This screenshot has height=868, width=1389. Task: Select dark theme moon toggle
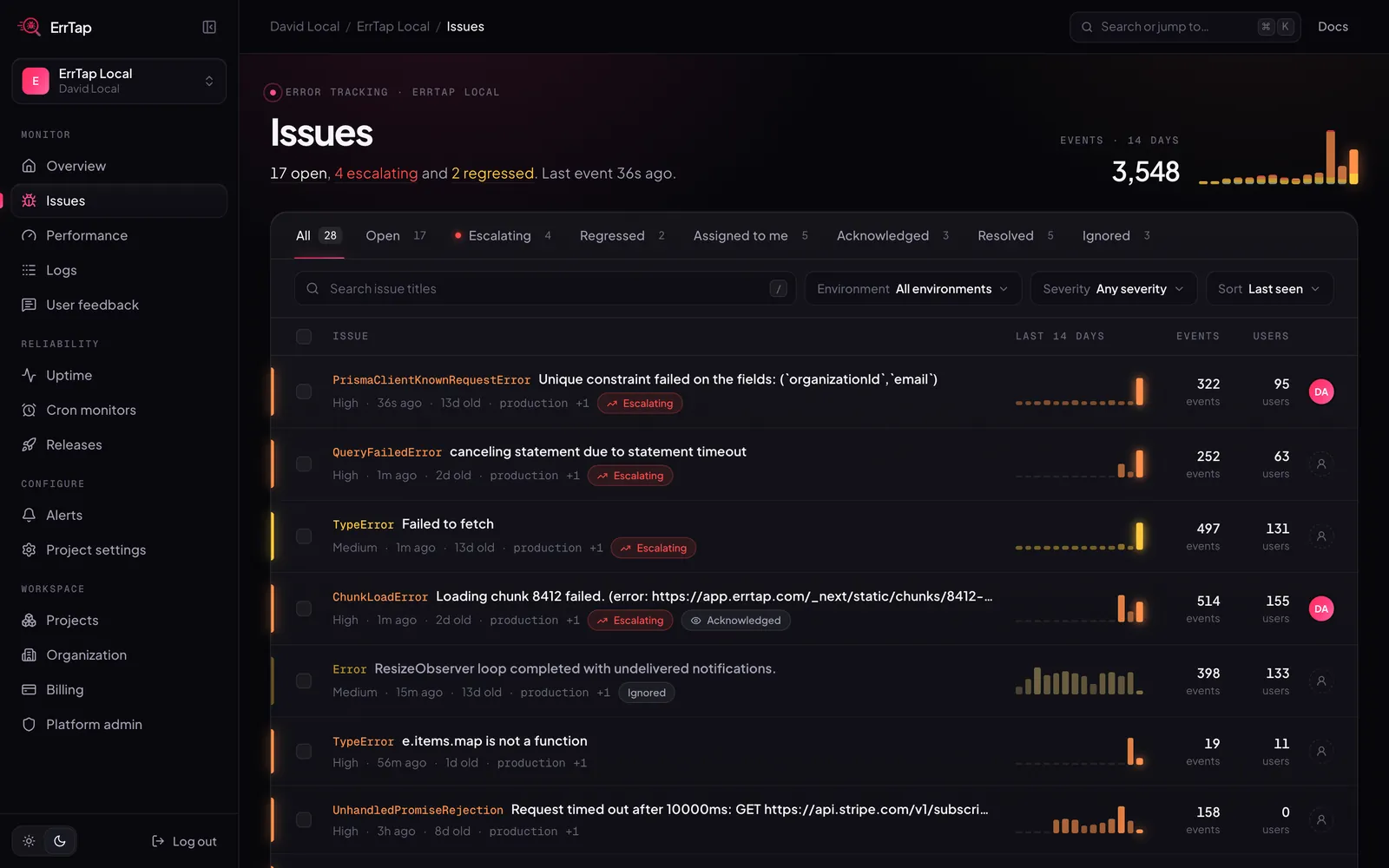point(60,841)
